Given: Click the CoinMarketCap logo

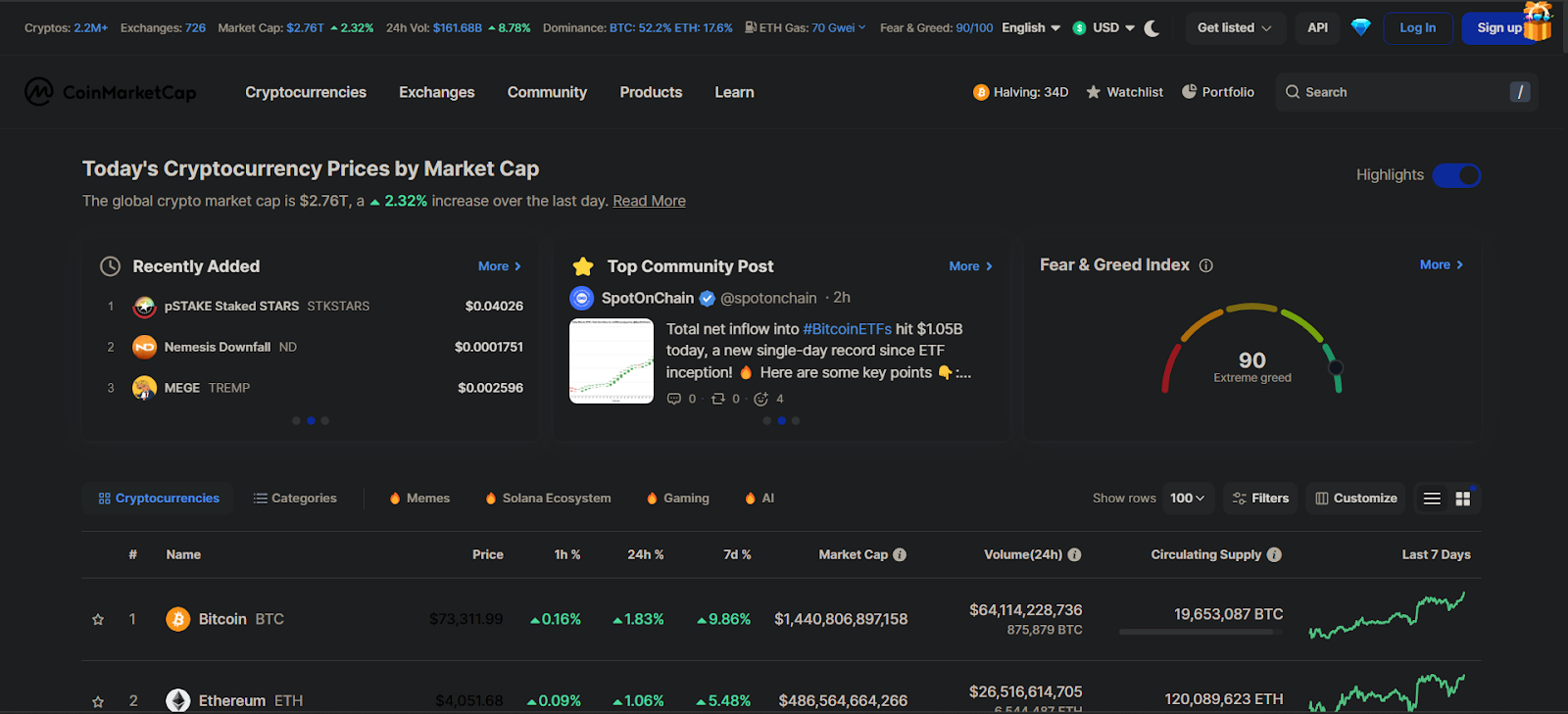Looking at the screenshot, I should (x=111, y=92).
